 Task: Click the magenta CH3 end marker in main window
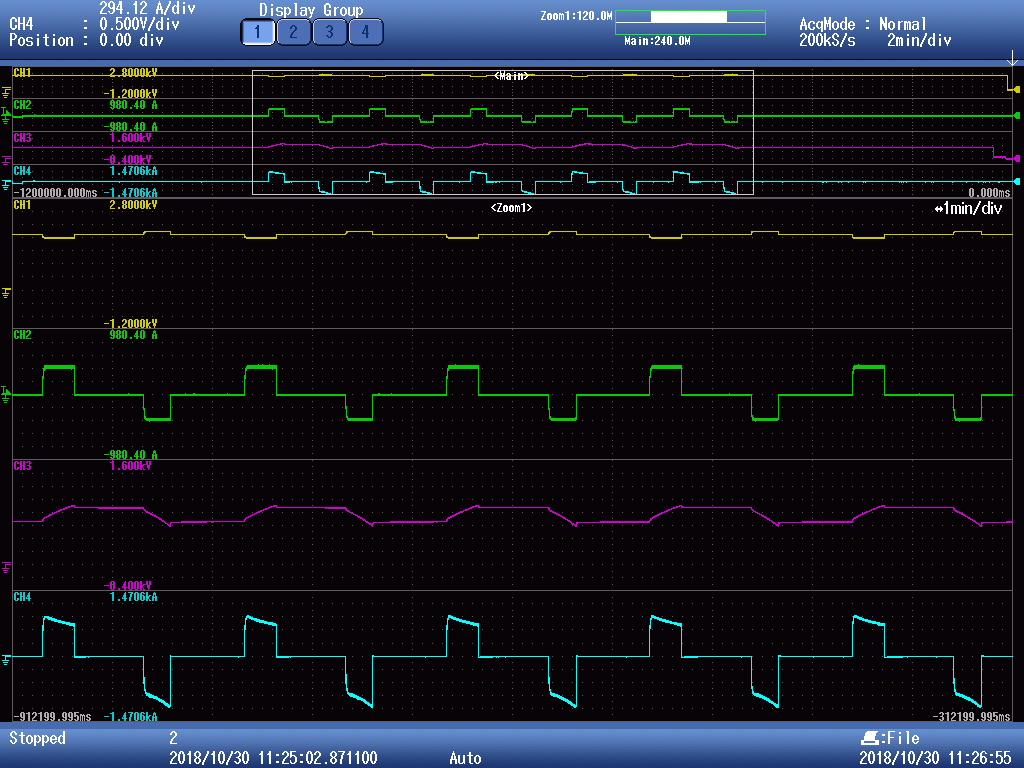(x=1015, y=158)
